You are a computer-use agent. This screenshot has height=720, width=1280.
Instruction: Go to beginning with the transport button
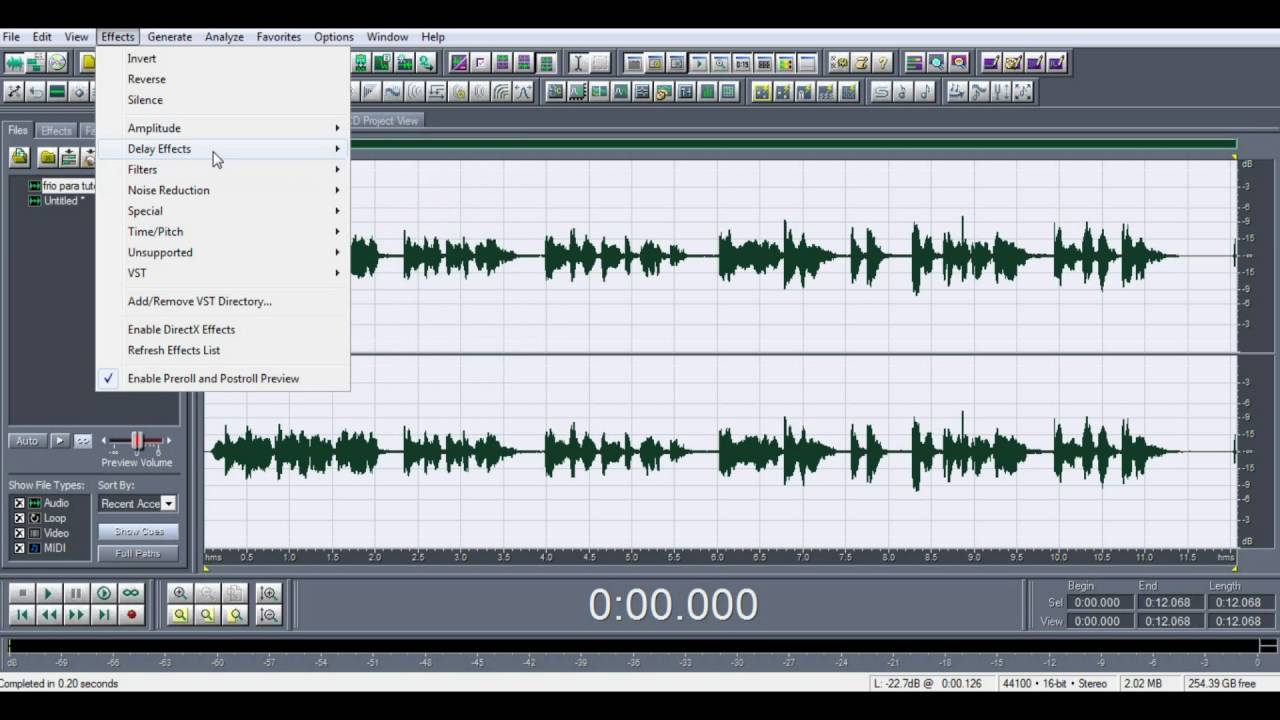pos(21,615)
